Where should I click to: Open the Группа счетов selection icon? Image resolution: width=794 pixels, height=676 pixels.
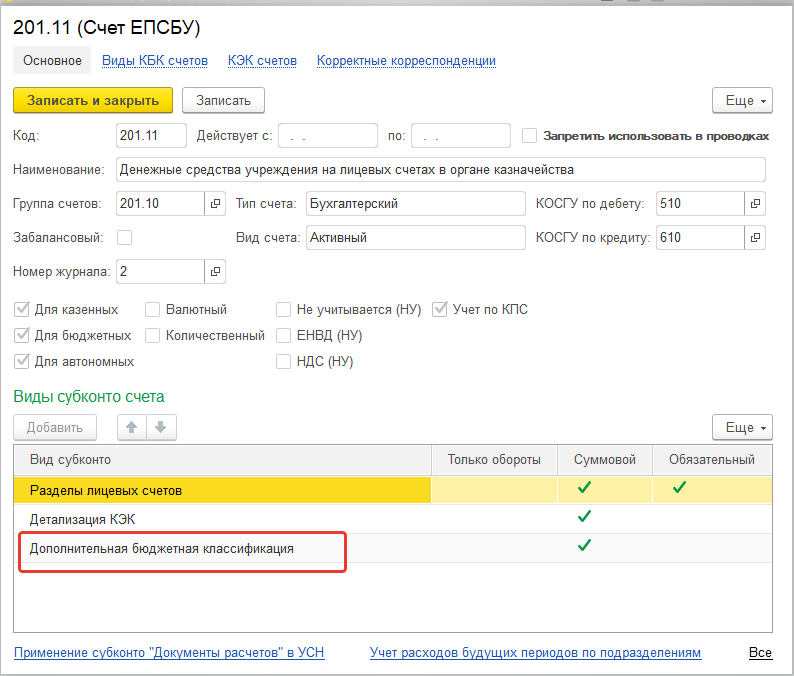[x=215, y=204]
